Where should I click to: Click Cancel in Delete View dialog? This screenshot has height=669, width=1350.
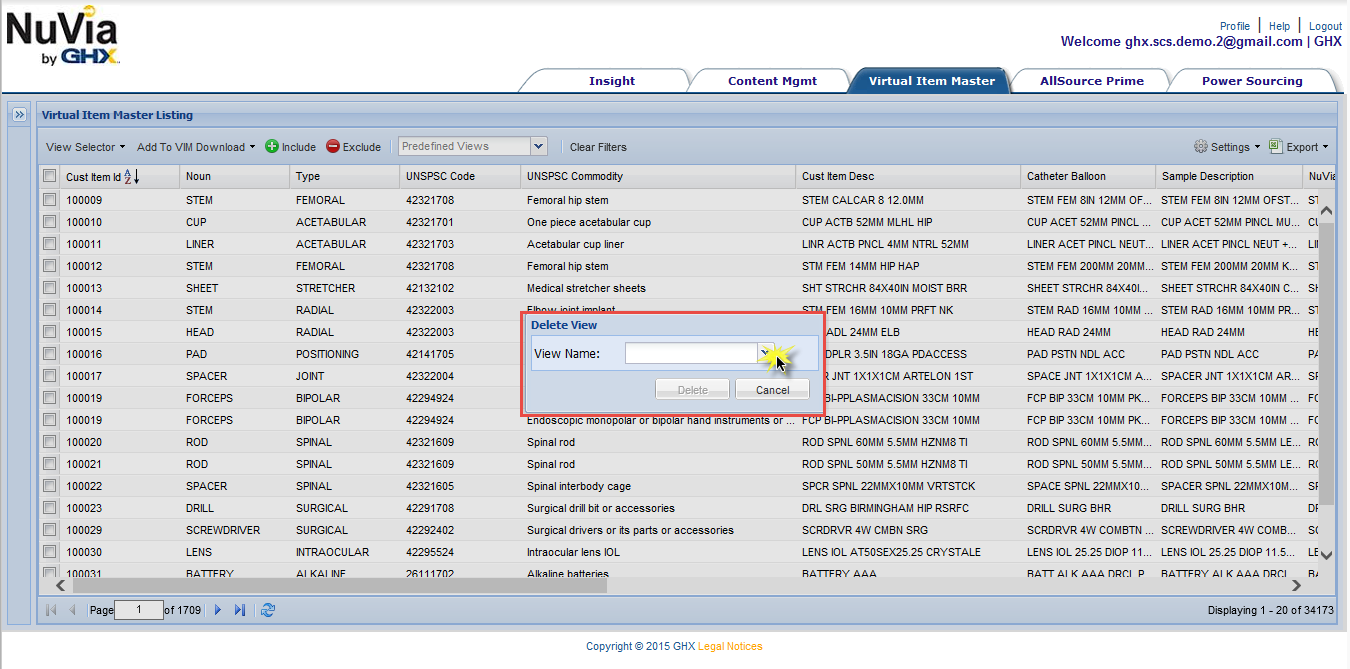pyautogui.click(x=772, y=390)
